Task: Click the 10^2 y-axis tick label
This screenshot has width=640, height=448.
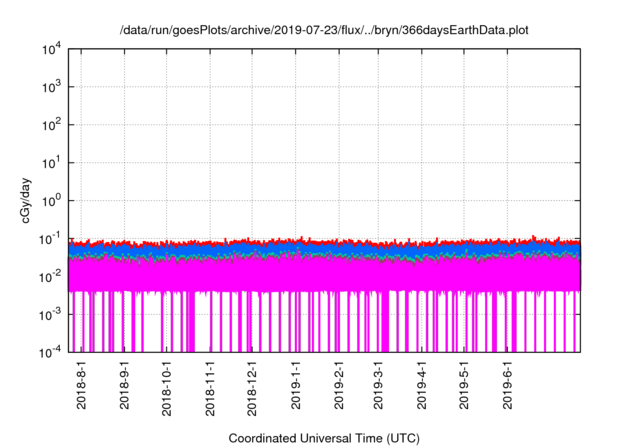Action: click(50, 125)
